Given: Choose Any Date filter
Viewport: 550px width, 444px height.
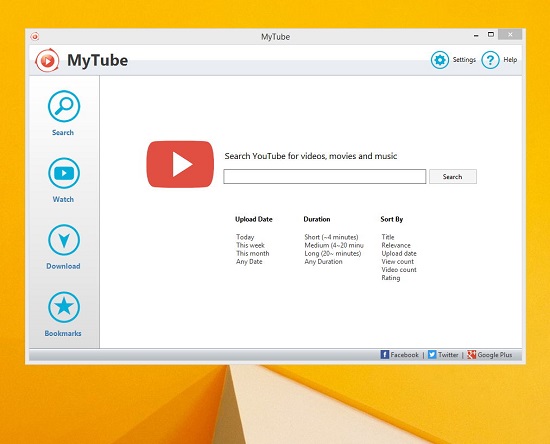Looking at the screenshot, I should click(249, 262).
